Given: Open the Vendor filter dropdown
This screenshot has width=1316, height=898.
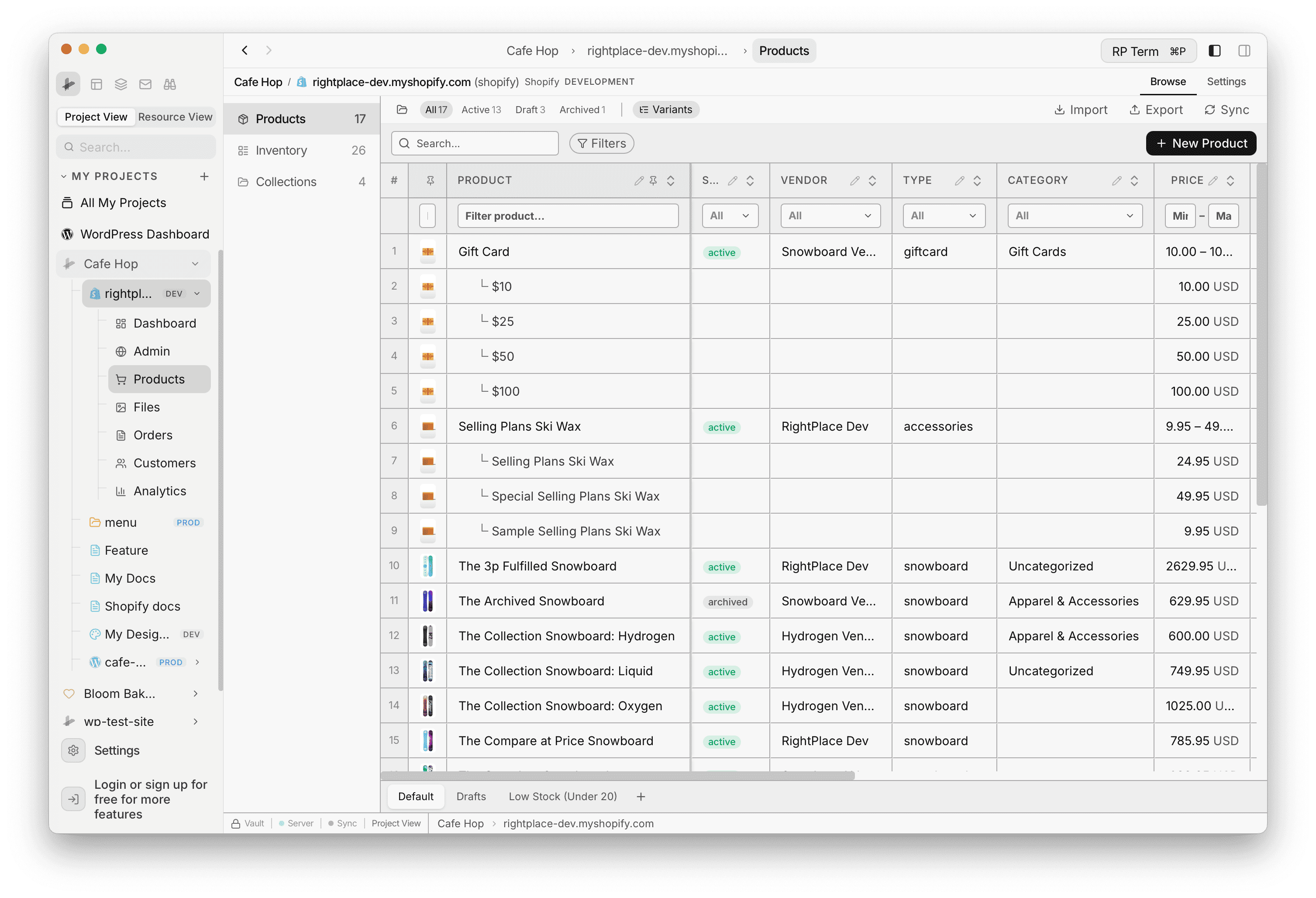Looking at the screenshot, I should (830, 215).
